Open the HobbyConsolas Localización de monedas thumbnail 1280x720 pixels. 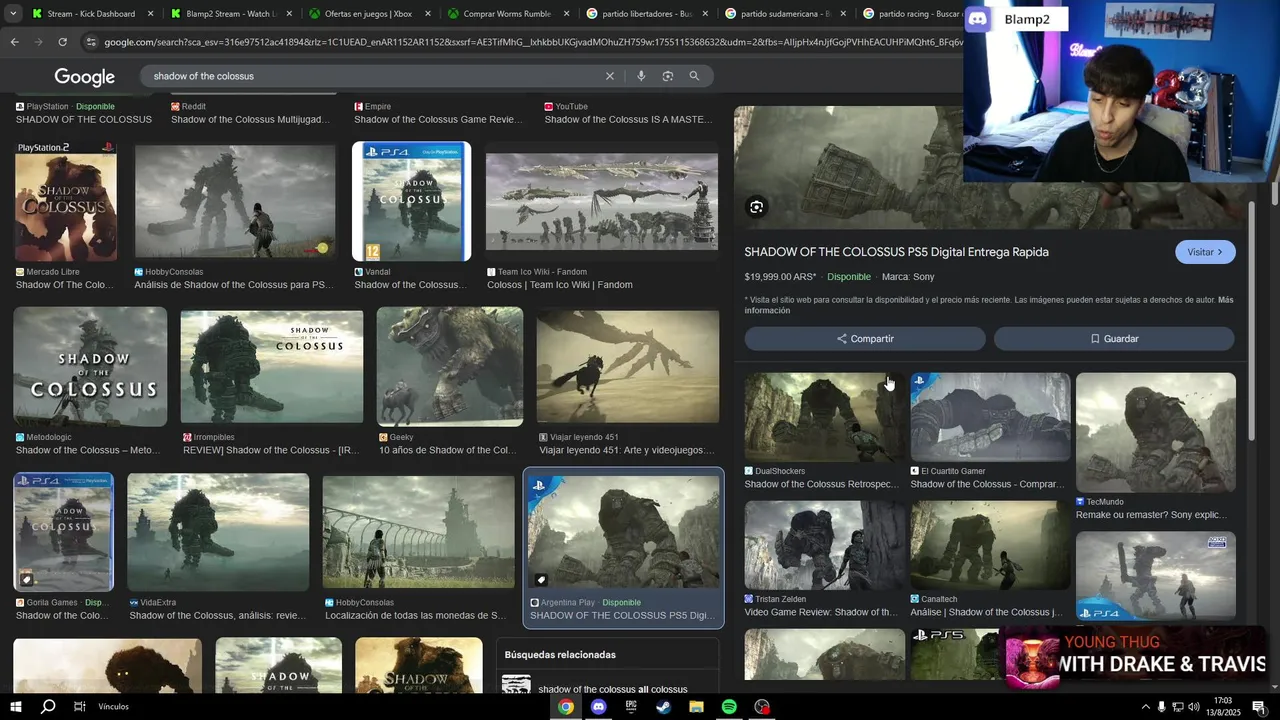click(419, 532)
